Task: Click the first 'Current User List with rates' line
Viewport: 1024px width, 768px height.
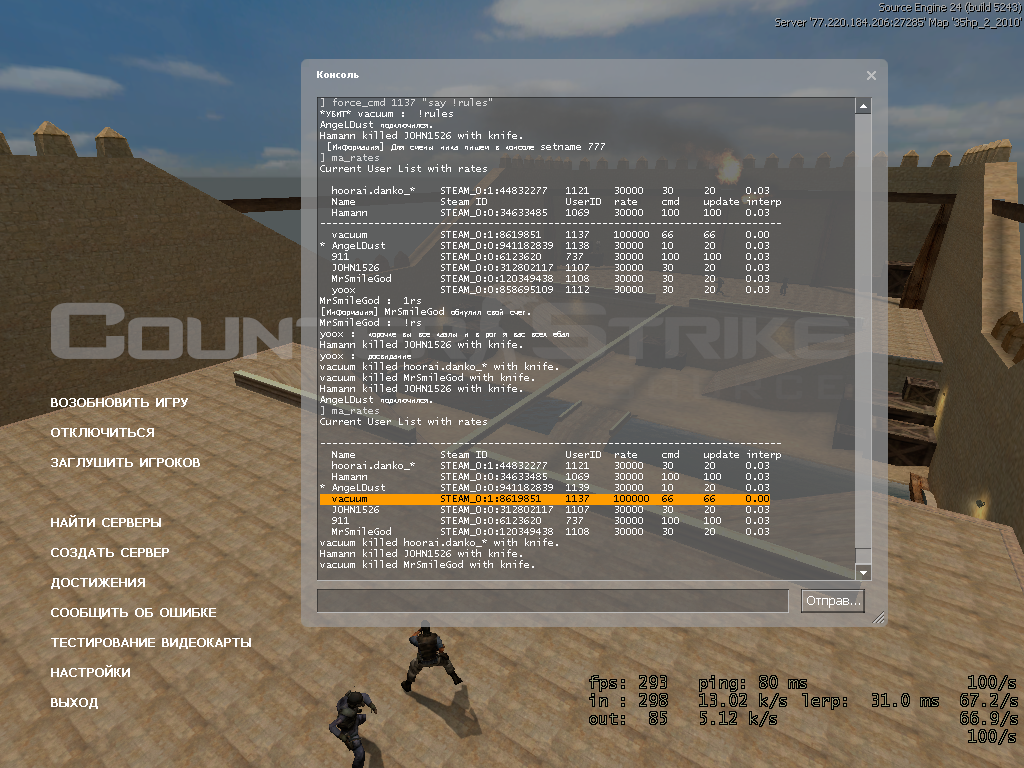Action: (x=403, y=168)
